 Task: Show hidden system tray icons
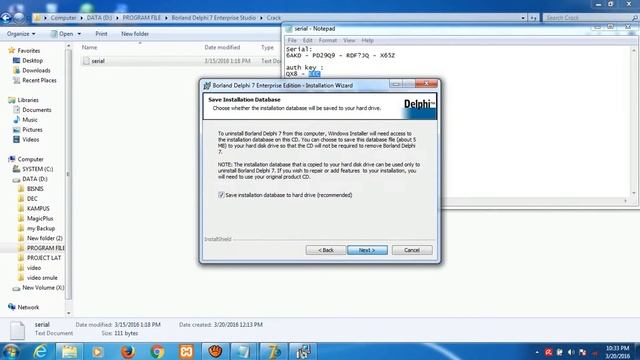pyautogui.click(x=537, y=352)
